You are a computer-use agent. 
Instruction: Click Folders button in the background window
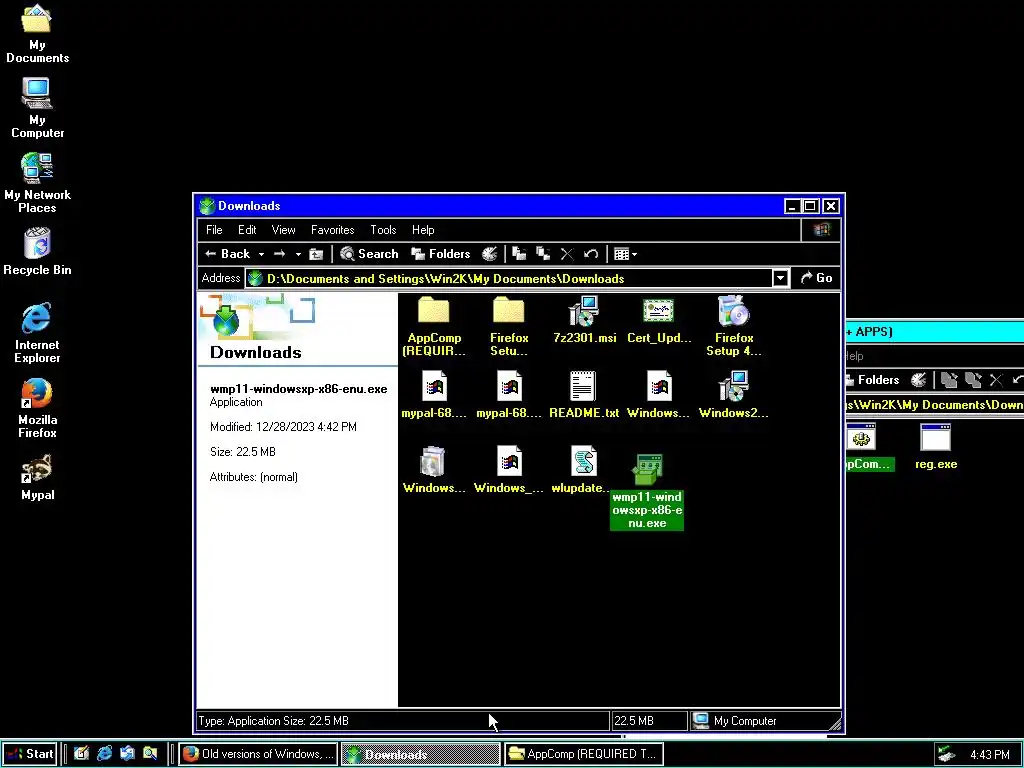[872, 380]
